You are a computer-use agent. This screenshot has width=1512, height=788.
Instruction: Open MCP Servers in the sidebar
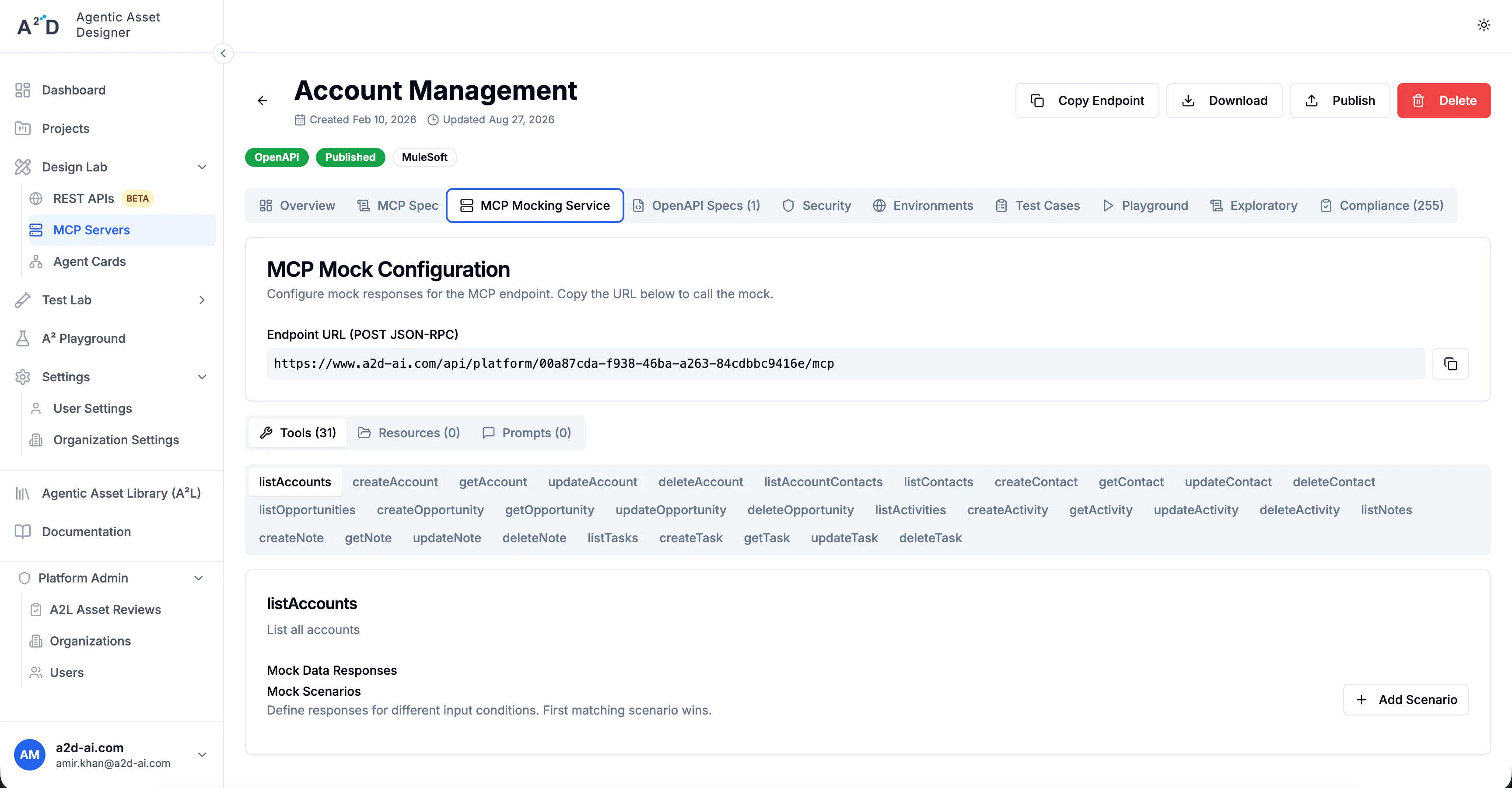point(122,230)
